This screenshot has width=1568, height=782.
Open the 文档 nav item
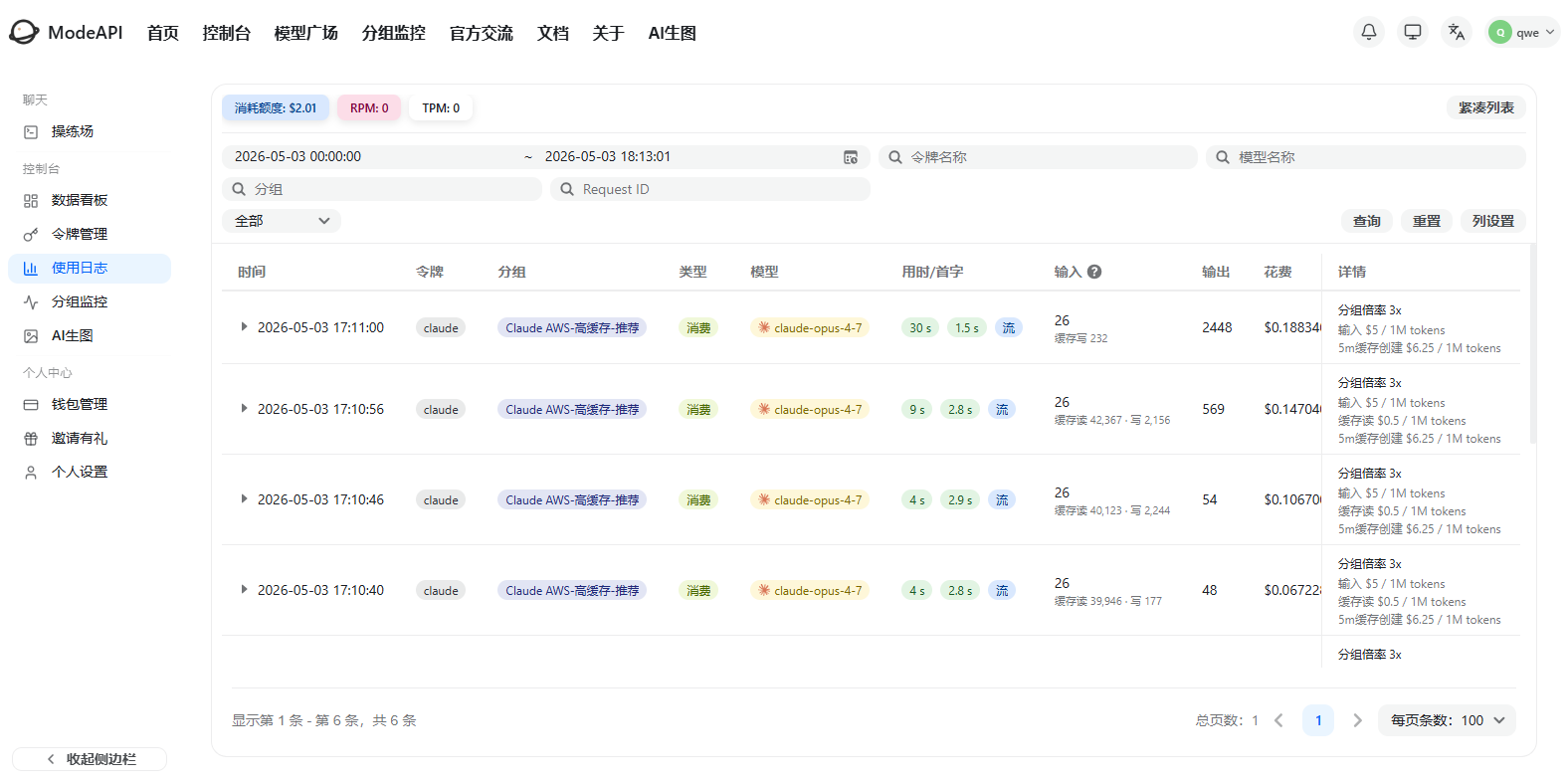(x=553, y=33)
